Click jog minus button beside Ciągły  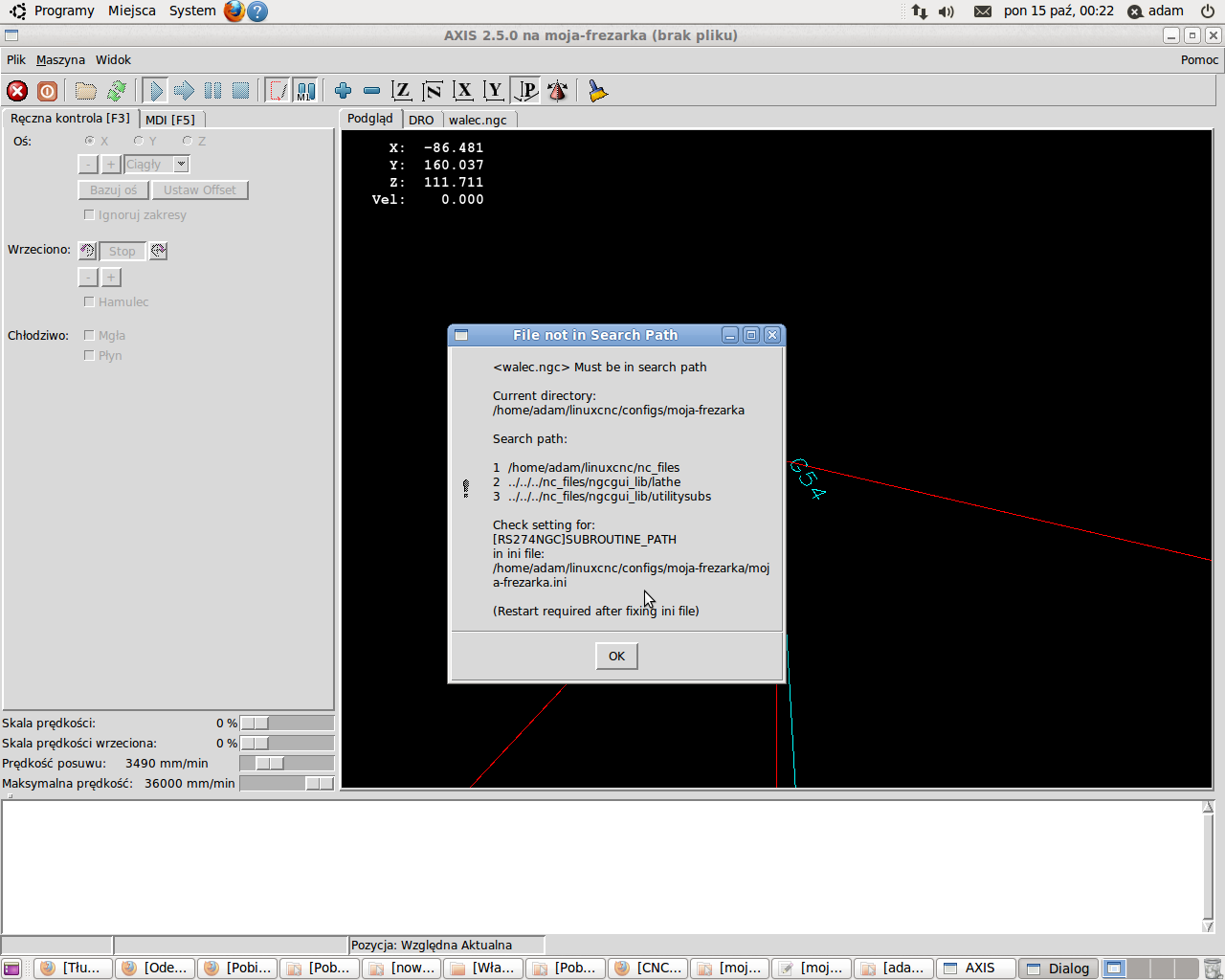88,165
